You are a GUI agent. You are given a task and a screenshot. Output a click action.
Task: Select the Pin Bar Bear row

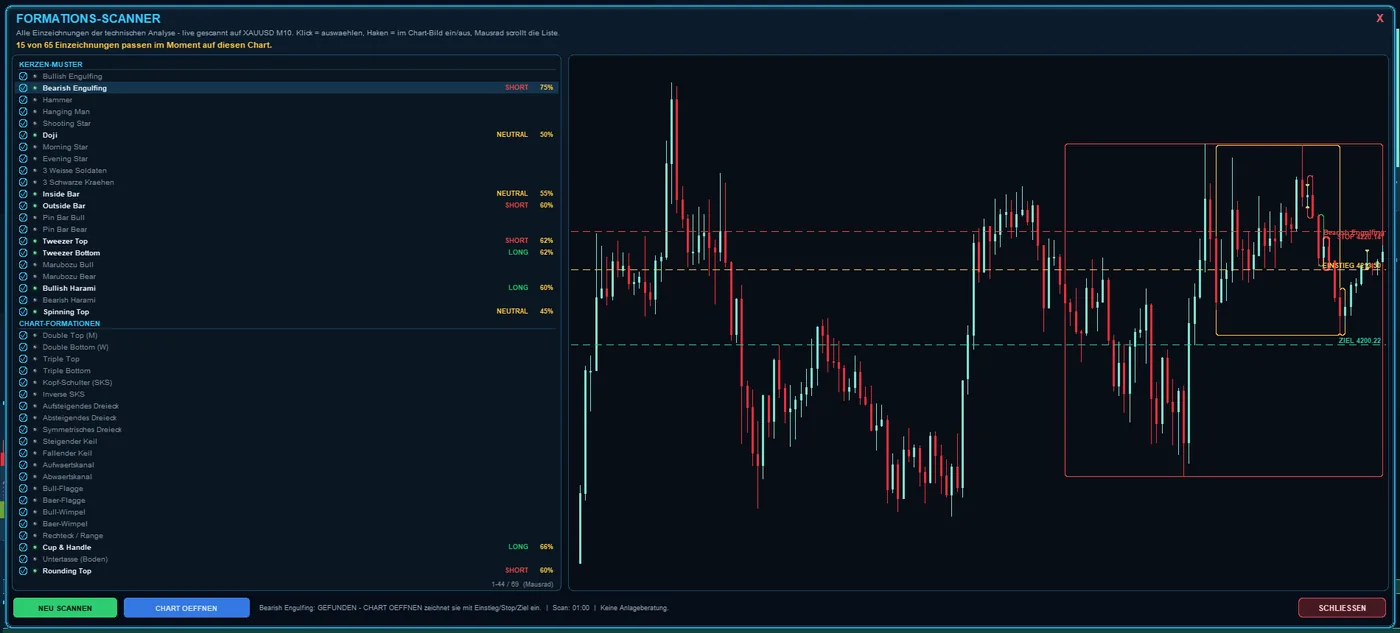286,229
